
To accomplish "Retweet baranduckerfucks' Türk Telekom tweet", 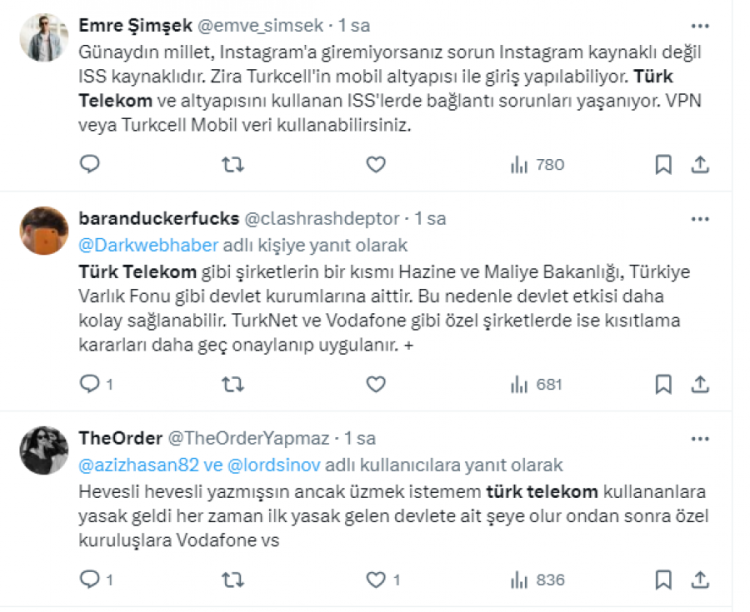I will pos(232,383).
